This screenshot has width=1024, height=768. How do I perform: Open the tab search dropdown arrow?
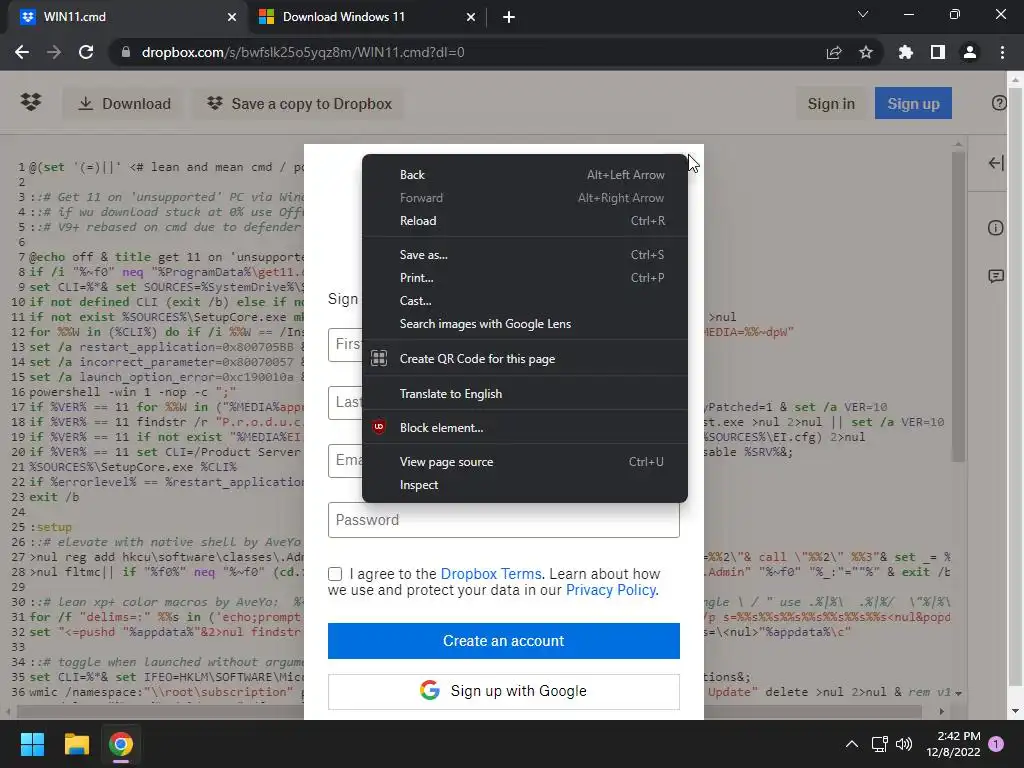pyautogui.click(x=863, y=14)
